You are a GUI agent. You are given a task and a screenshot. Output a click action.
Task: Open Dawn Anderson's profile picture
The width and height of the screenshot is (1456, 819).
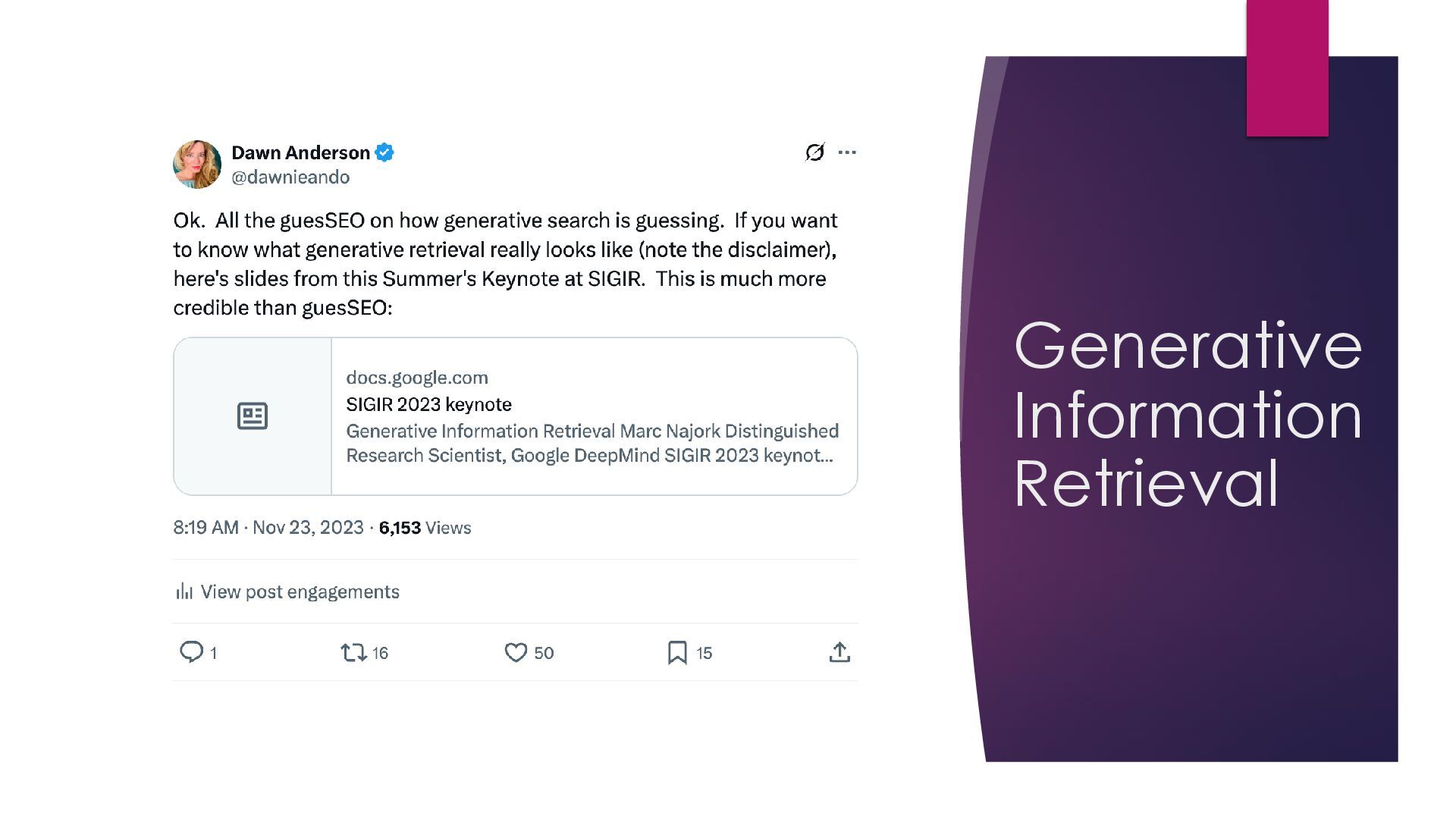coord(197,164)
